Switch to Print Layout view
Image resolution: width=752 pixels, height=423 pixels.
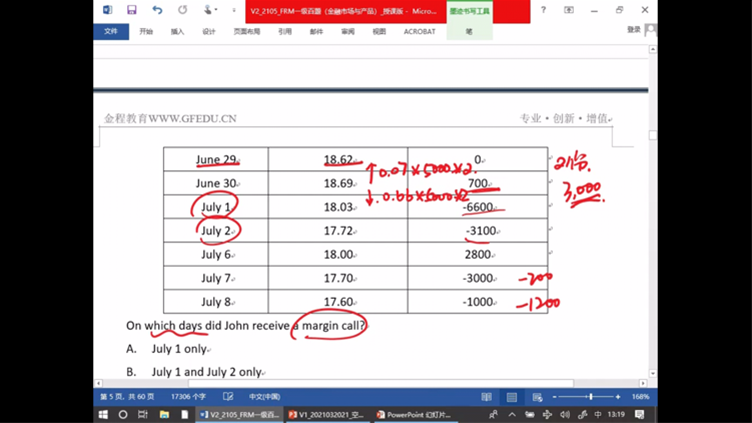click(512, 397)
